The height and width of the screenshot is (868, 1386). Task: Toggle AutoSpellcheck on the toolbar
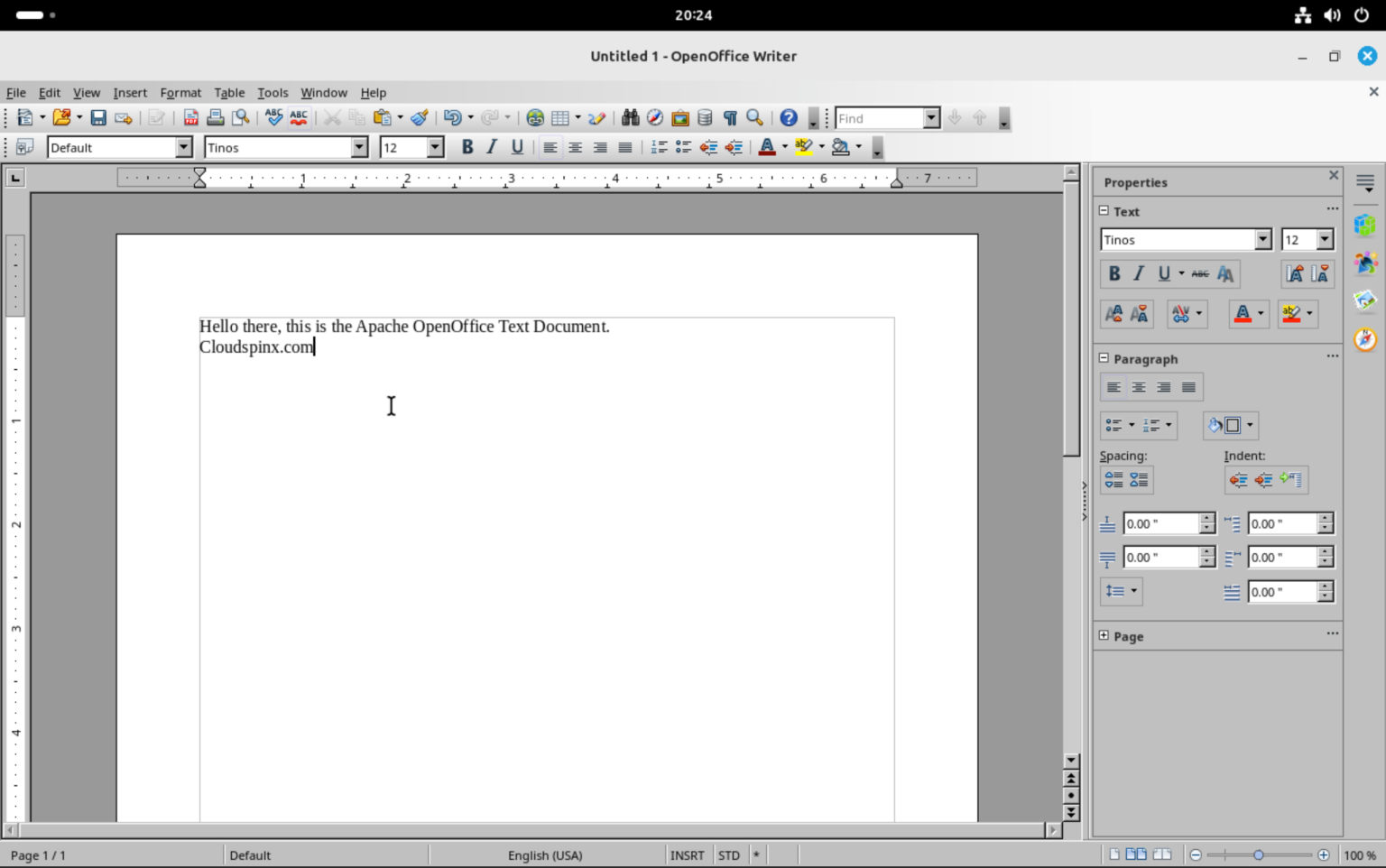299,117
